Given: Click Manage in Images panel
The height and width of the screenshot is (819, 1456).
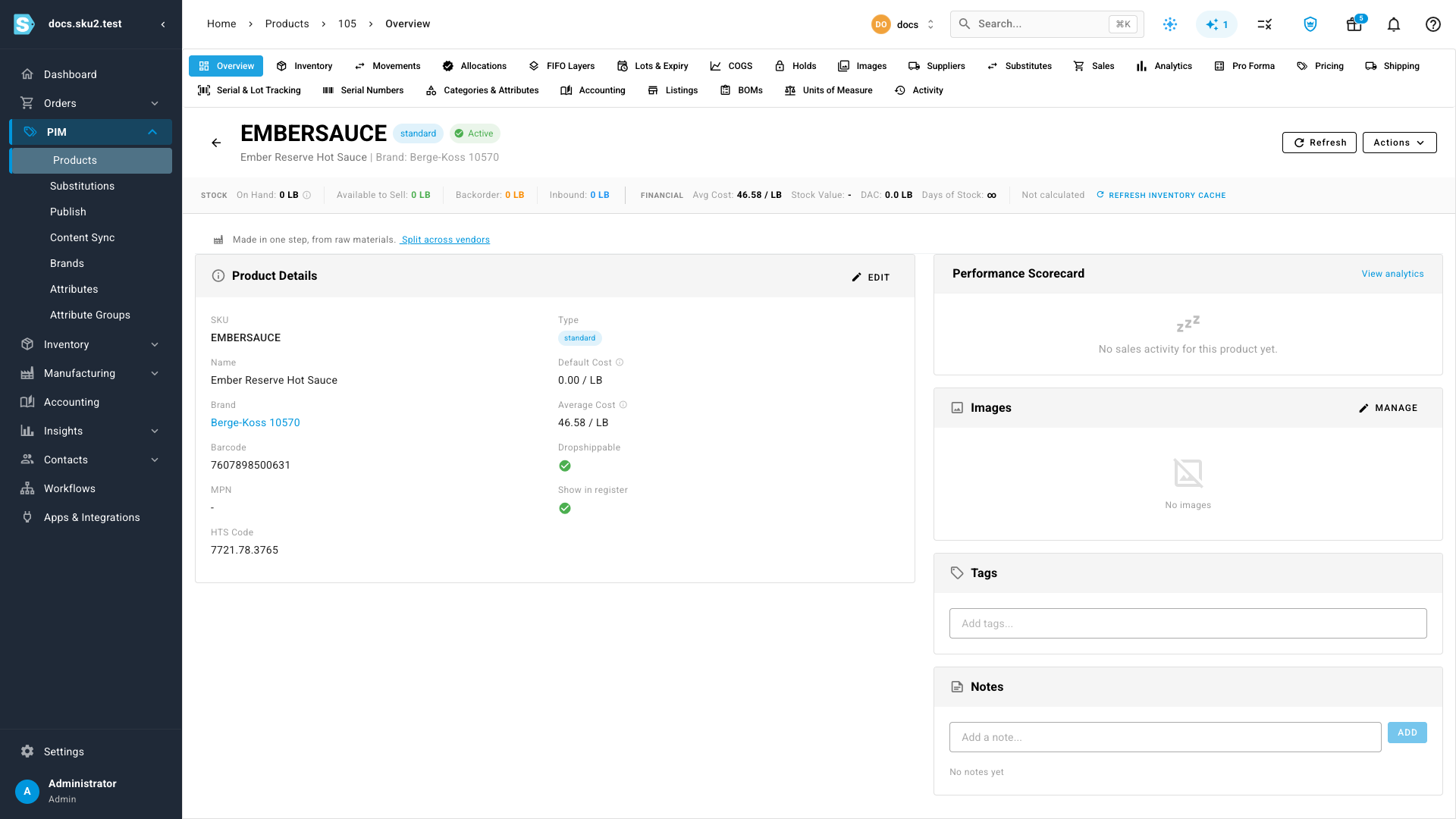Looking at the screenshot, I should 1389,408.
